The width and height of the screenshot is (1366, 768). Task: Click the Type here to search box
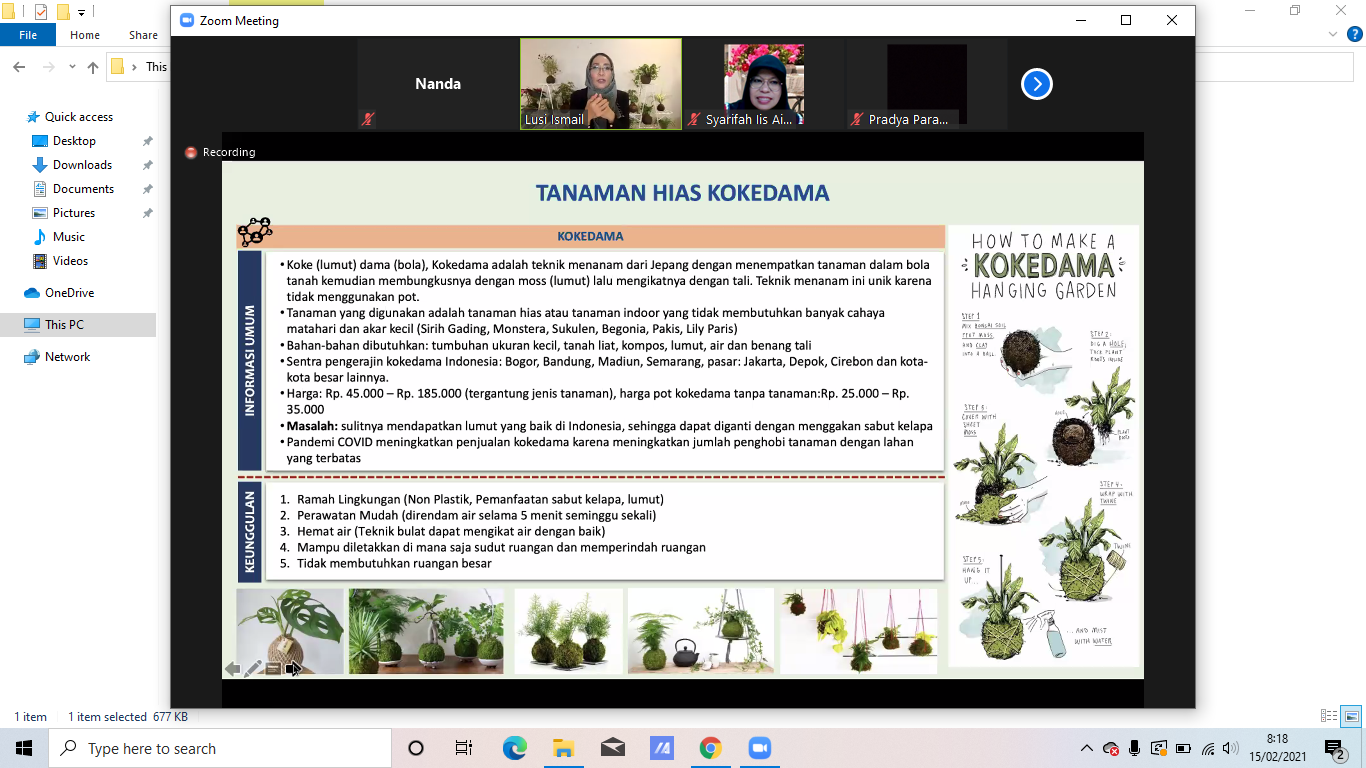220,748
